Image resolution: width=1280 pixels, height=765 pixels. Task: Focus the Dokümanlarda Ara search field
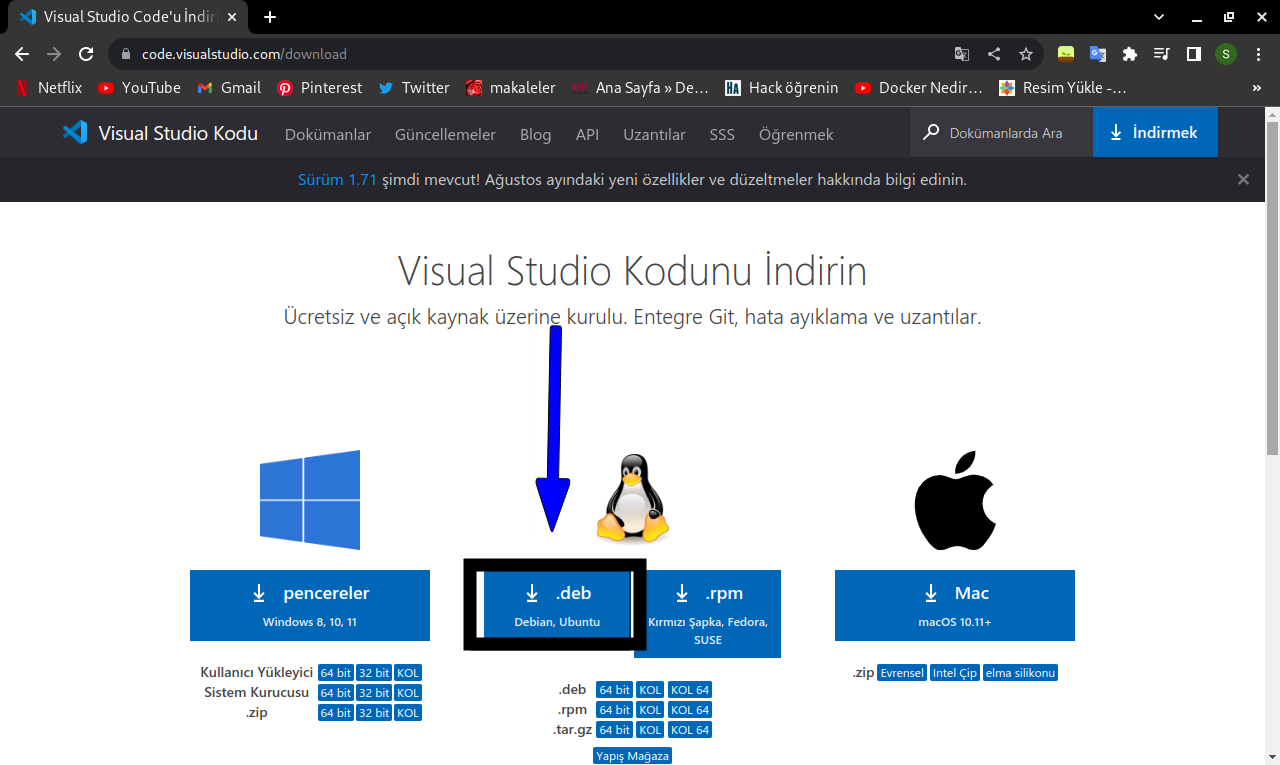click(1001, 133)
